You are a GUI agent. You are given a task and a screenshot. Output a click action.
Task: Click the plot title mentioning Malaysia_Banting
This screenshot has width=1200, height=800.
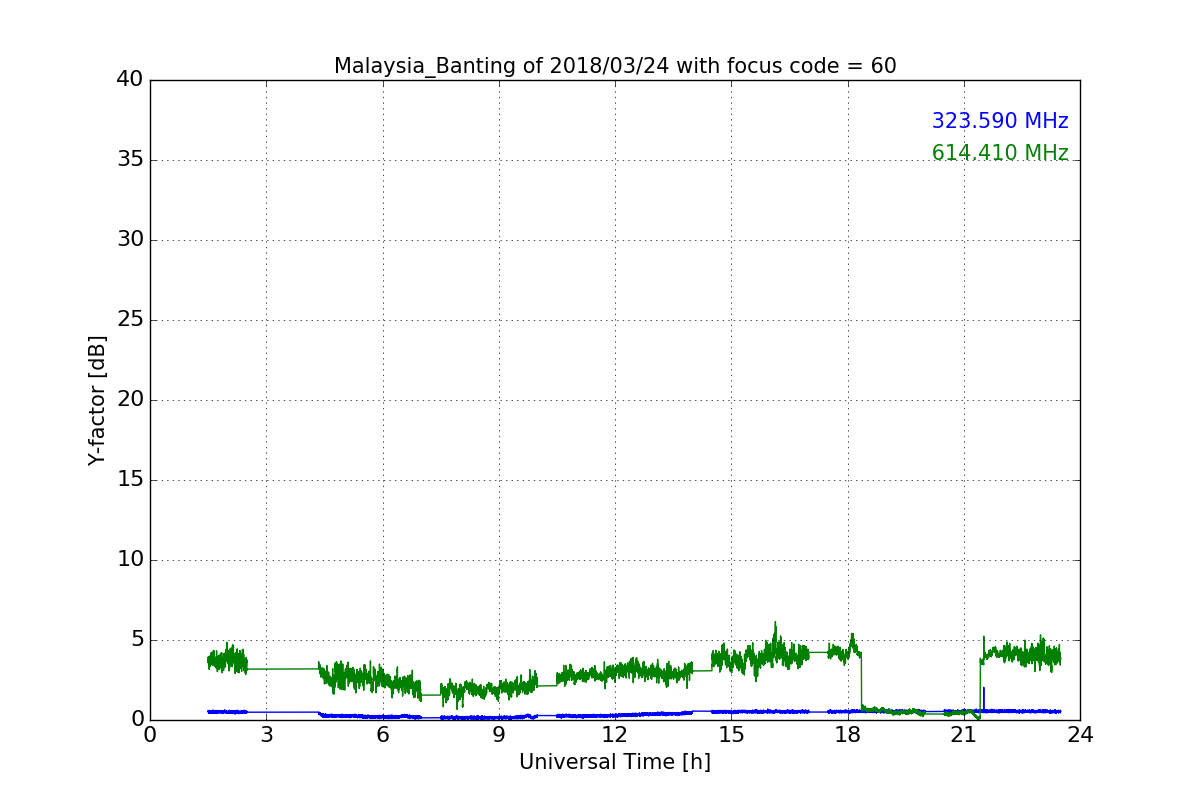615,66
